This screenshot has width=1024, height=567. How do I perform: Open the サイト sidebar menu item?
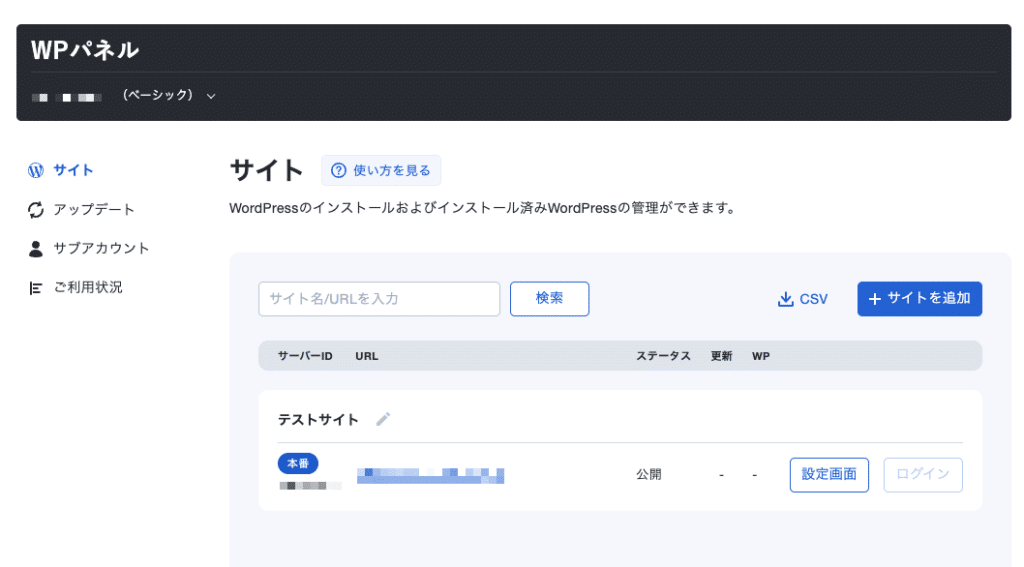(x=61, y=170)
